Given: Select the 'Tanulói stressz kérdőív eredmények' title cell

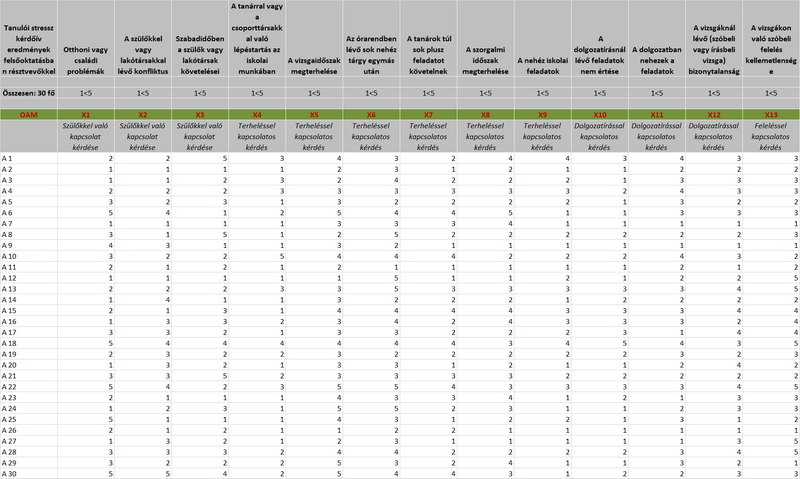Looking at the screenshot, I should click(x=29, y=39).
